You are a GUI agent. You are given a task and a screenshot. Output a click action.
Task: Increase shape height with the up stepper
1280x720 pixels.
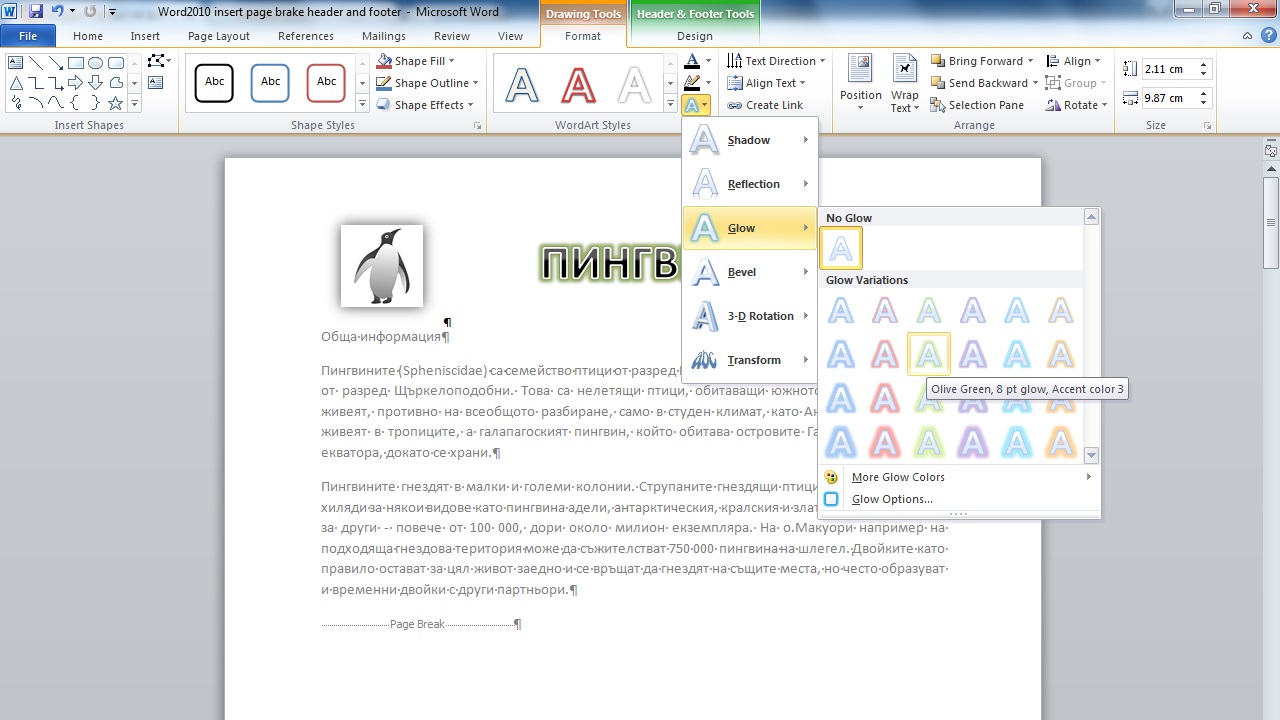coord(1203,65)
